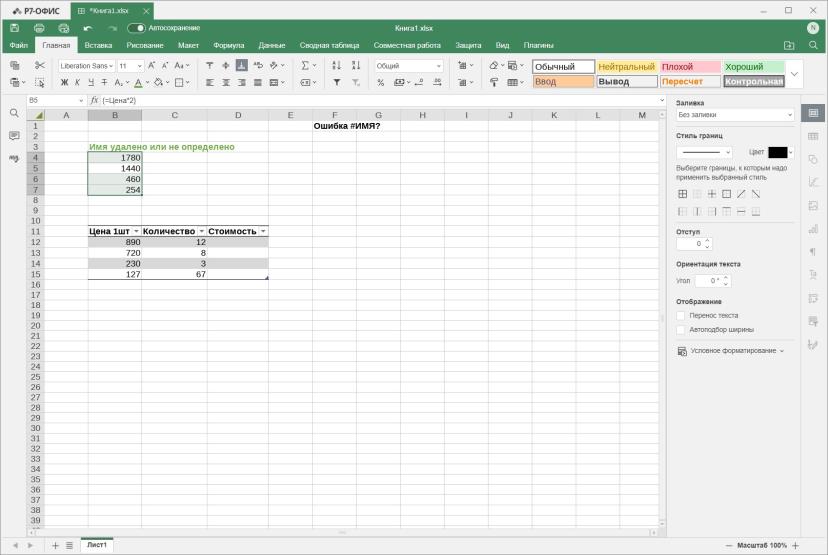Open the Liberation Sans font dropdown
This screenshot has width=828, height=555.
[x=87, y=65]
